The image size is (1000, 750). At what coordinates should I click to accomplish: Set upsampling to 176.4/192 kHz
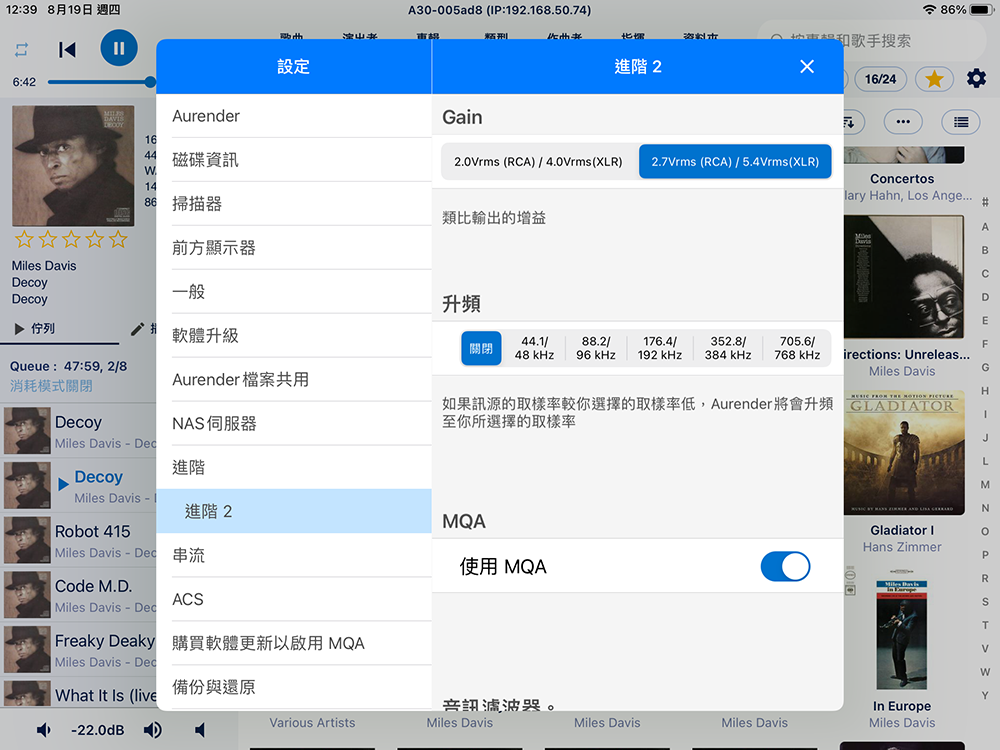tap(660, 348)
